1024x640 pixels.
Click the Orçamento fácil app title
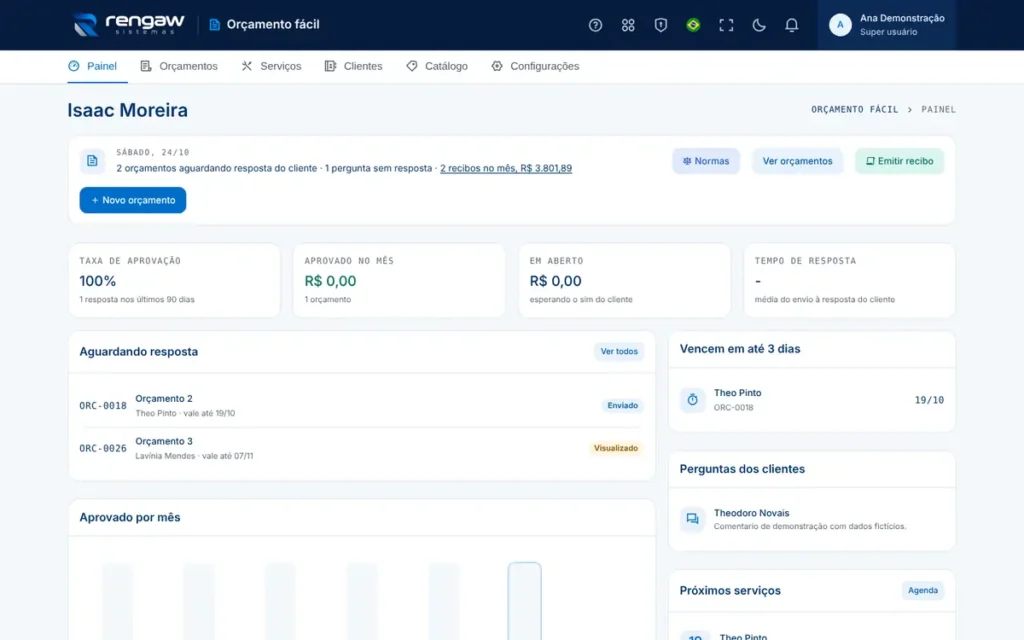tap(273, 25)
